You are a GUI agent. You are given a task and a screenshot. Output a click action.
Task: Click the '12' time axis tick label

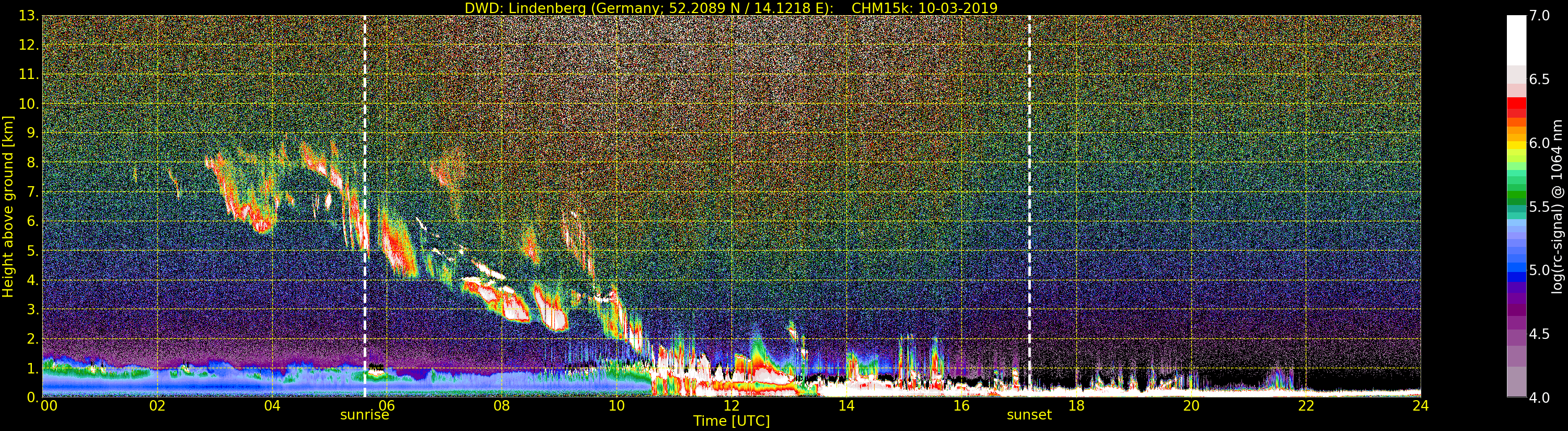731,406
